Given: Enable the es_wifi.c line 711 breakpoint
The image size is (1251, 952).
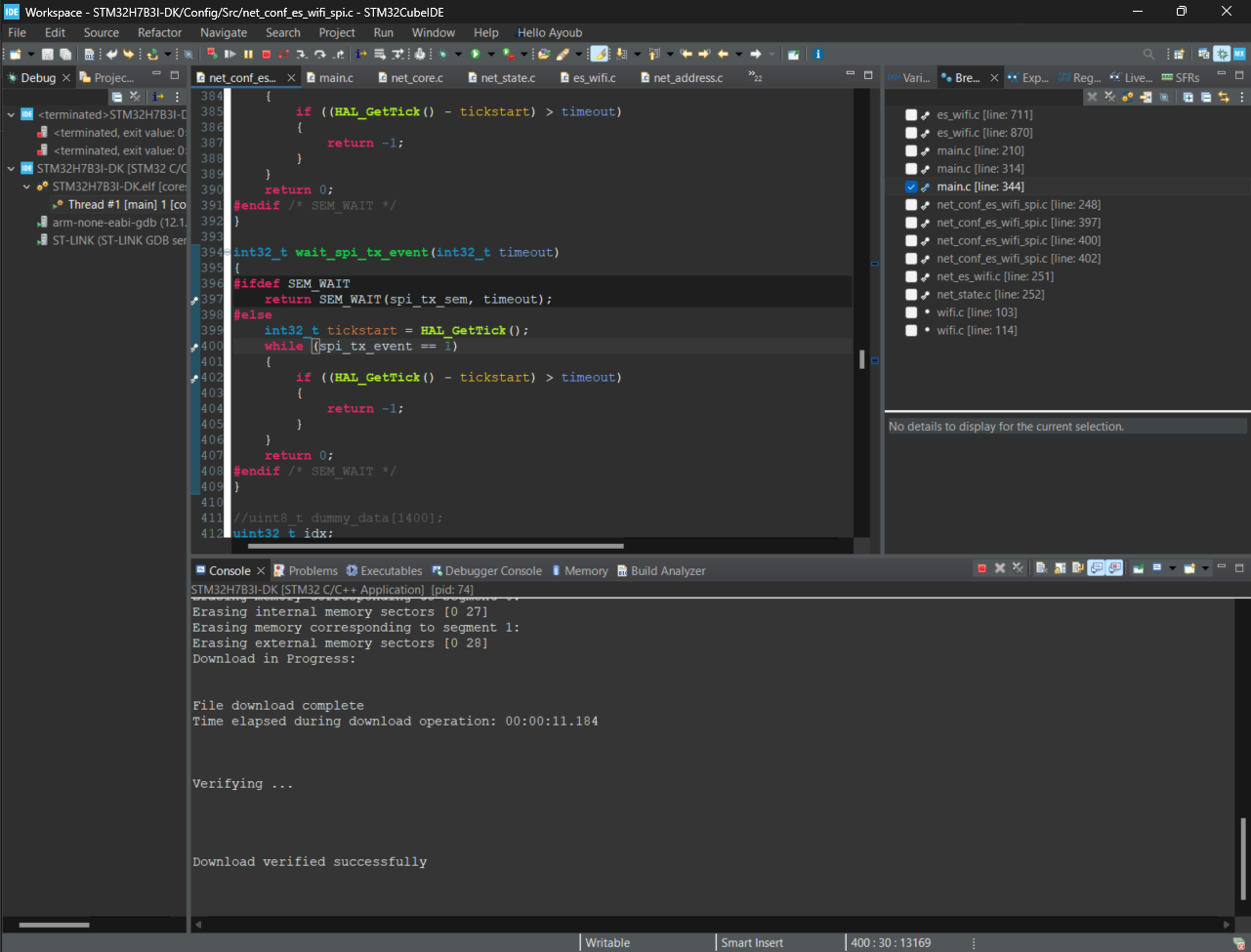Looking at the screenshot, I should (x=911, y=115).
